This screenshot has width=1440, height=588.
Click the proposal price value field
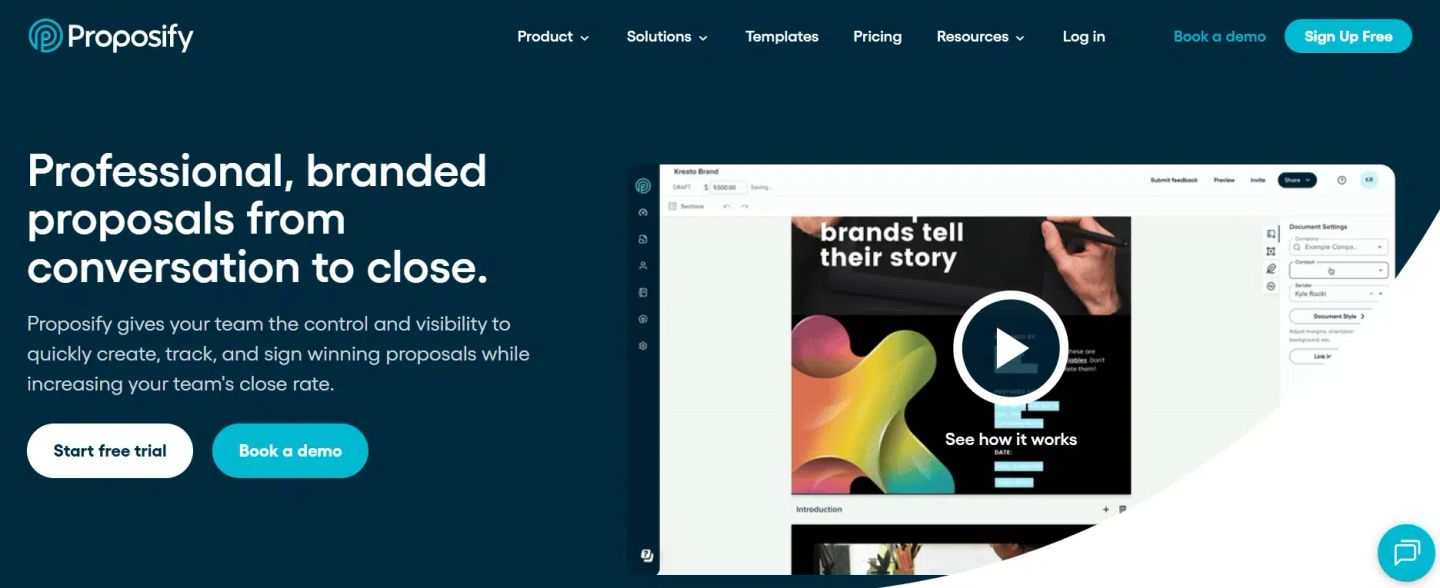click(728, 187)
